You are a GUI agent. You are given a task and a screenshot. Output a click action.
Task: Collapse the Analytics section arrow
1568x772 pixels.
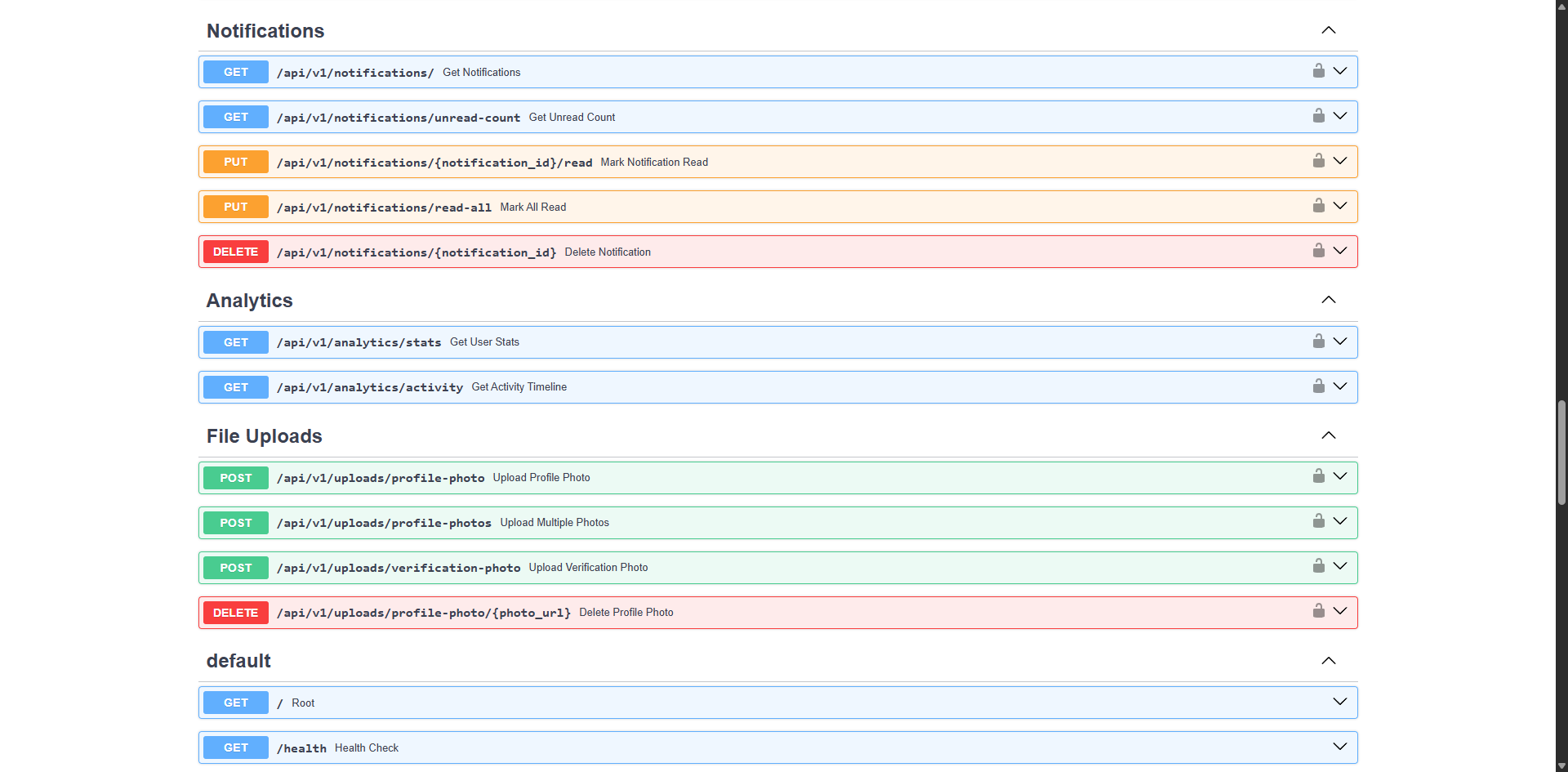(x=1329, y=300)
